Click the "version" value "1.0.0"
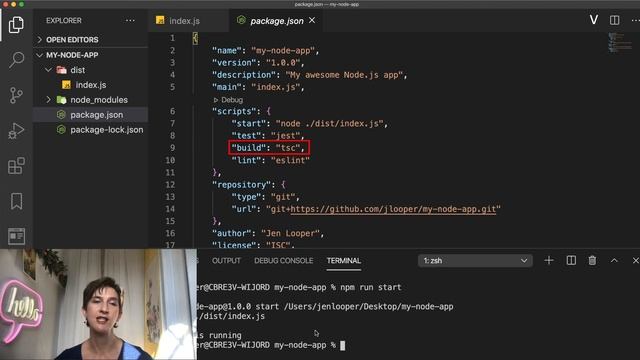640x360 pixels. click(x=283, y=63)
